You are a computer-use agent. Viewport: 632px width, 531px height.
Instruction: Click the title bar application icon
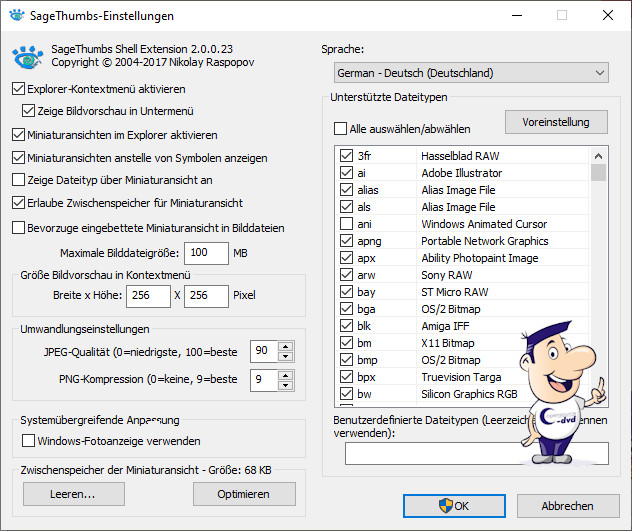pos(16,16)
